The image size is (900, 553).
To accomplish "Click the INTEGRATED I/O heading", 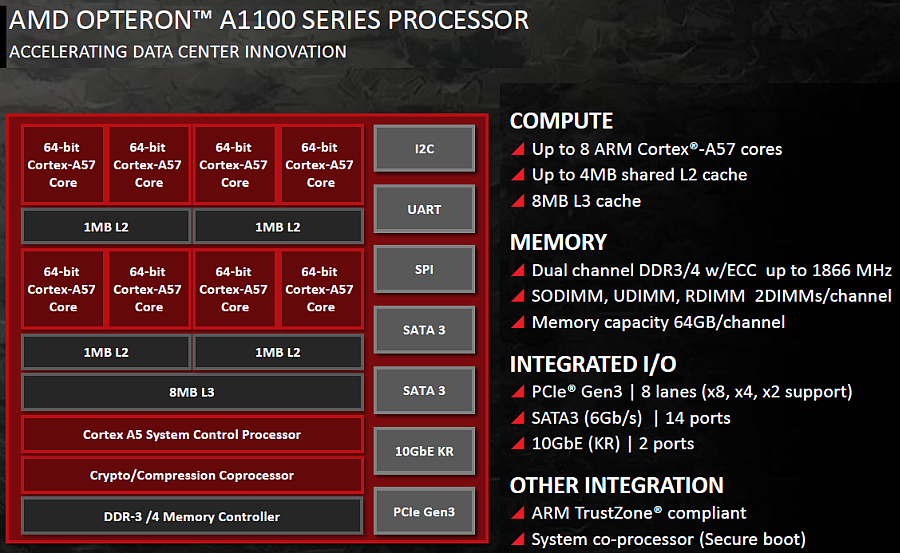I will [579, 364].
